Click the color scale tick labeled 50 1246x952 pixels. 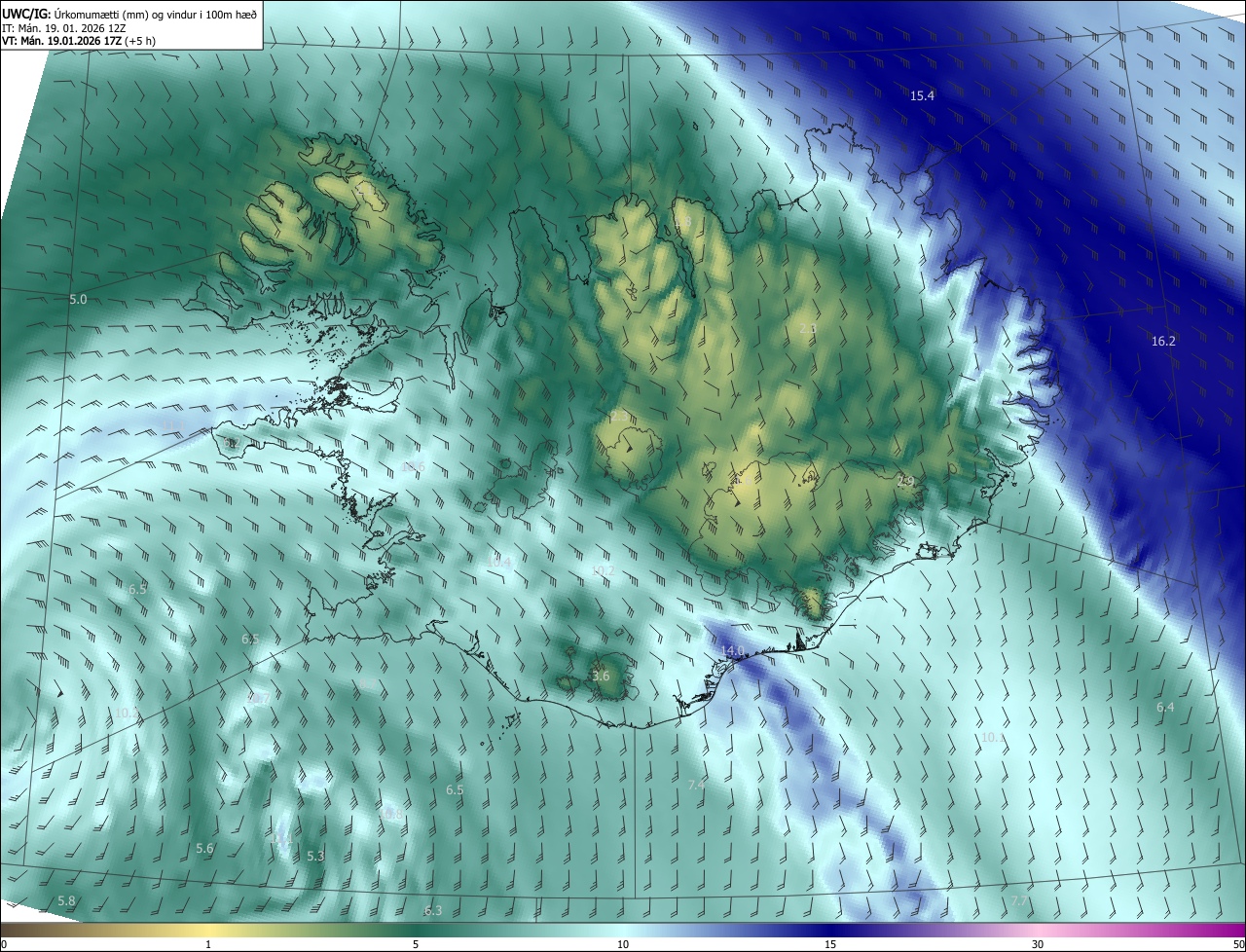[1238, 944]
